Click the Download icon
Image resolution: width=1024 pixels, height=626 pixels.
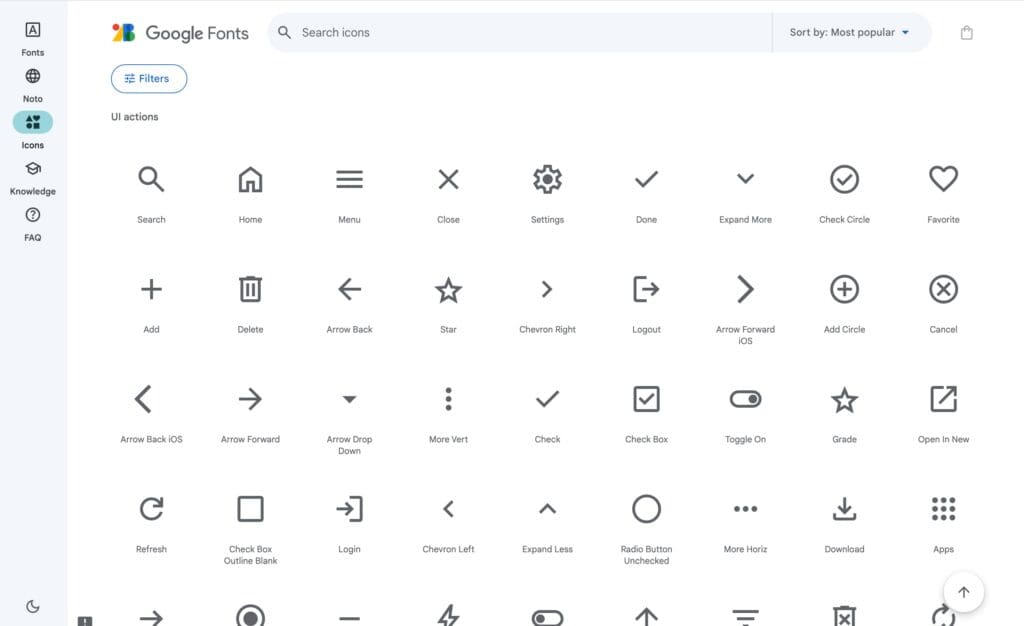tap(843, 508)
